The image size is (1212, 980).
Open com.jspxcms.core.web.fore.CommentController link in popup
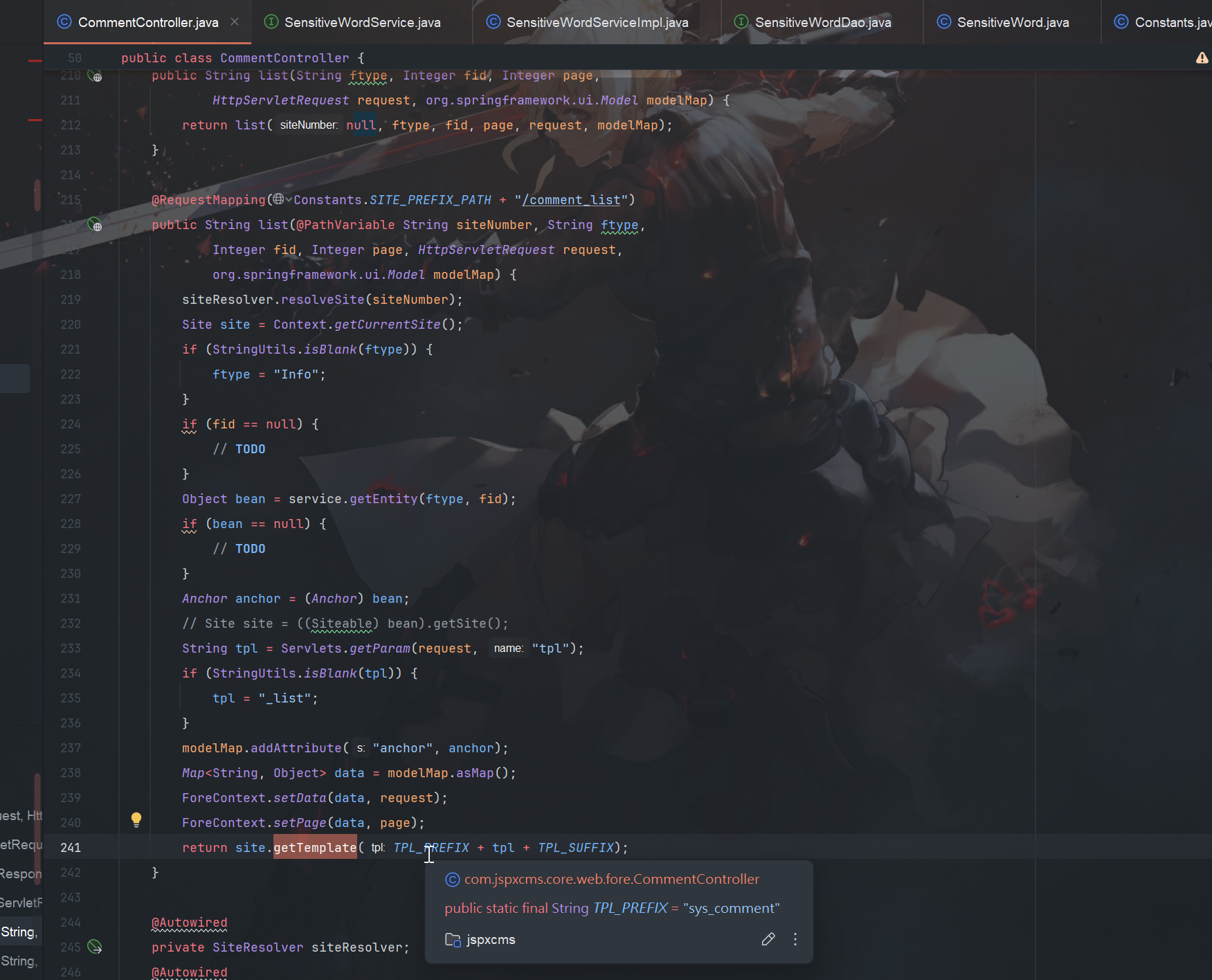click(611, 879)
